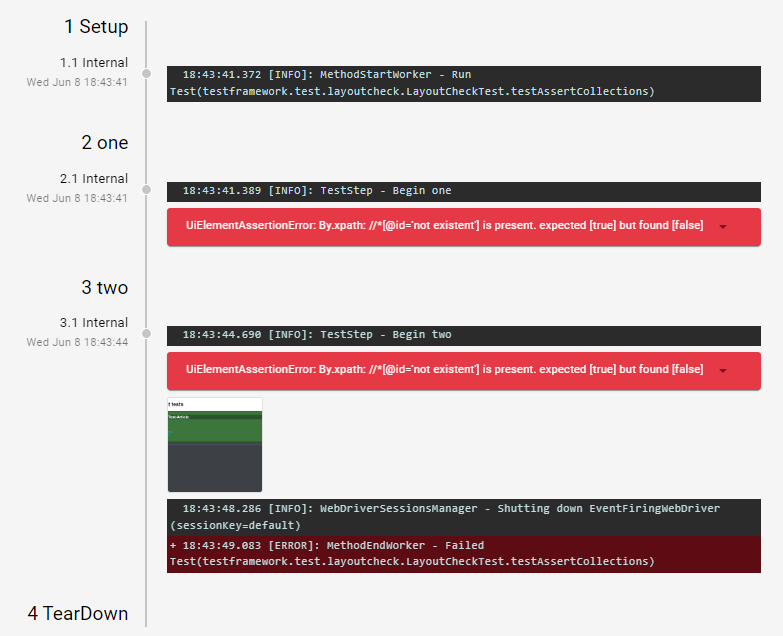Click the '2 one' step heading
The width and height of the screenshot is (783, 636).
coord(105,143)
